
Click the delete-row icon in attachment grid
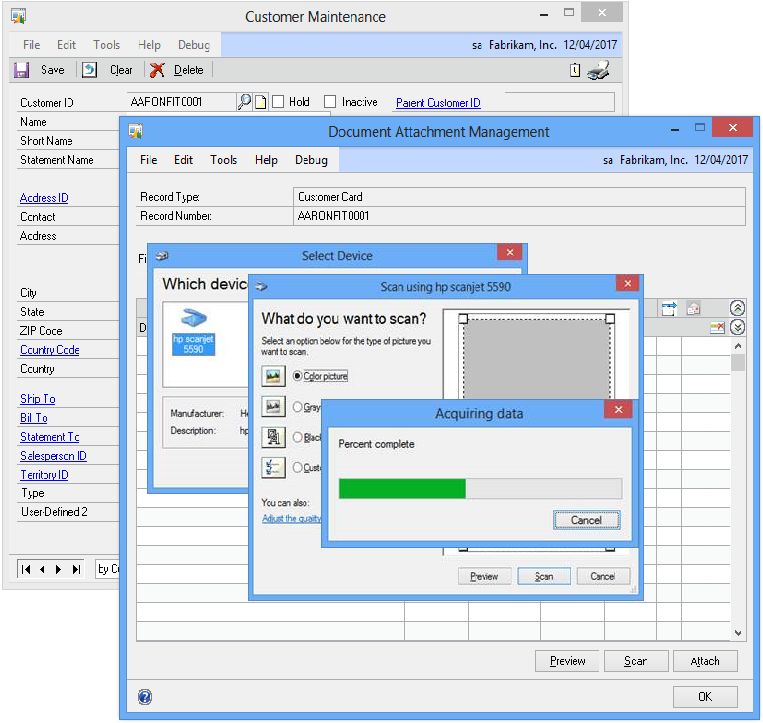coord(717,327)
